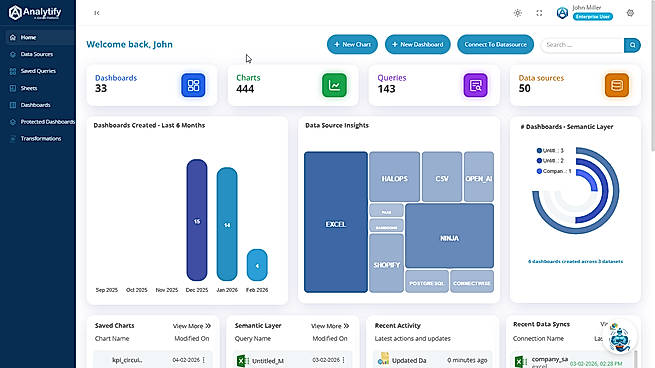The height and width of the screenshot is (368, 655).
Task: Create a New Dashboard
Action: click(x=418, y=44)
